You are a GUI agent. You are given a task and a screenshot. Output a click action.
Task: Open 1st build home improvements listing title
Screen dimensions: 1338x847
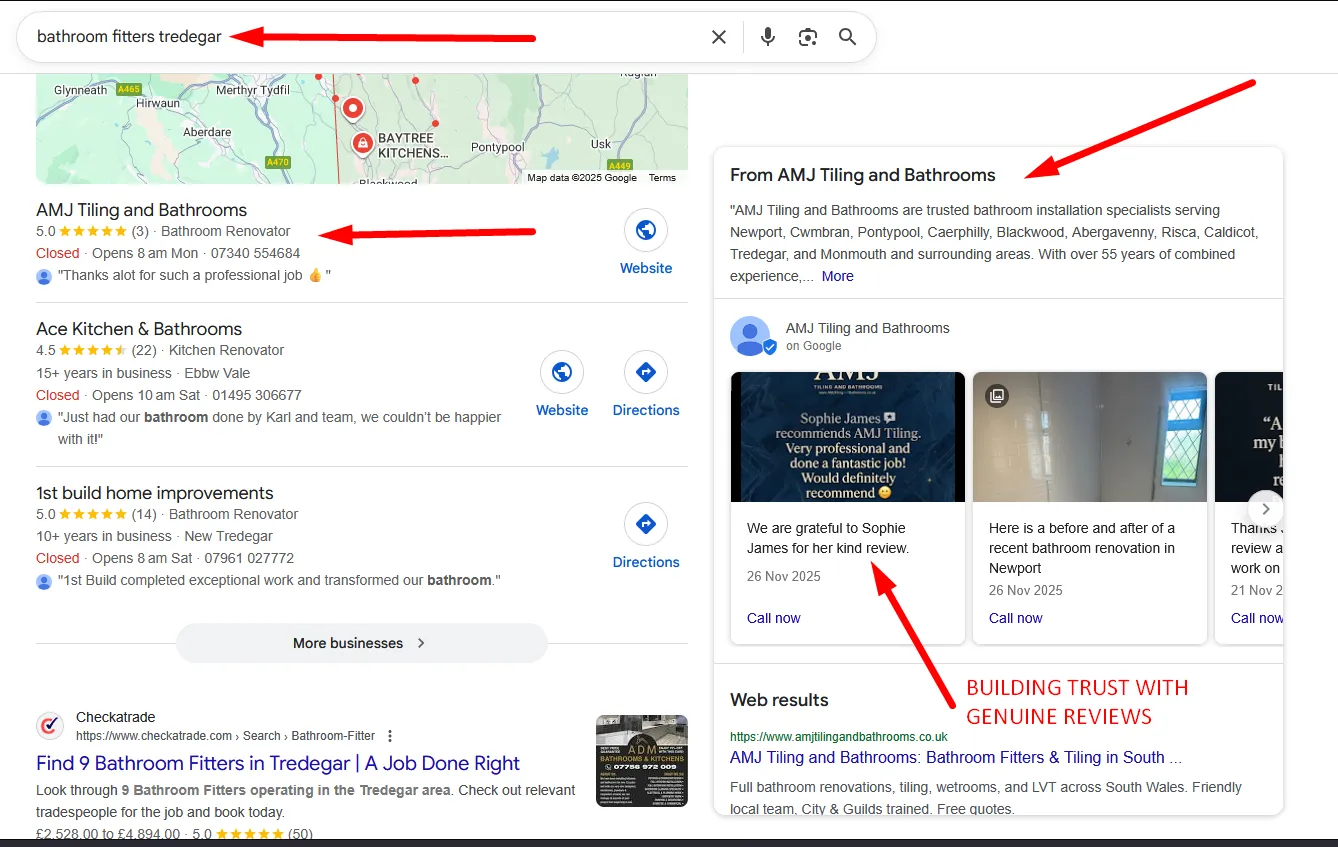click(x=155, y=493)
